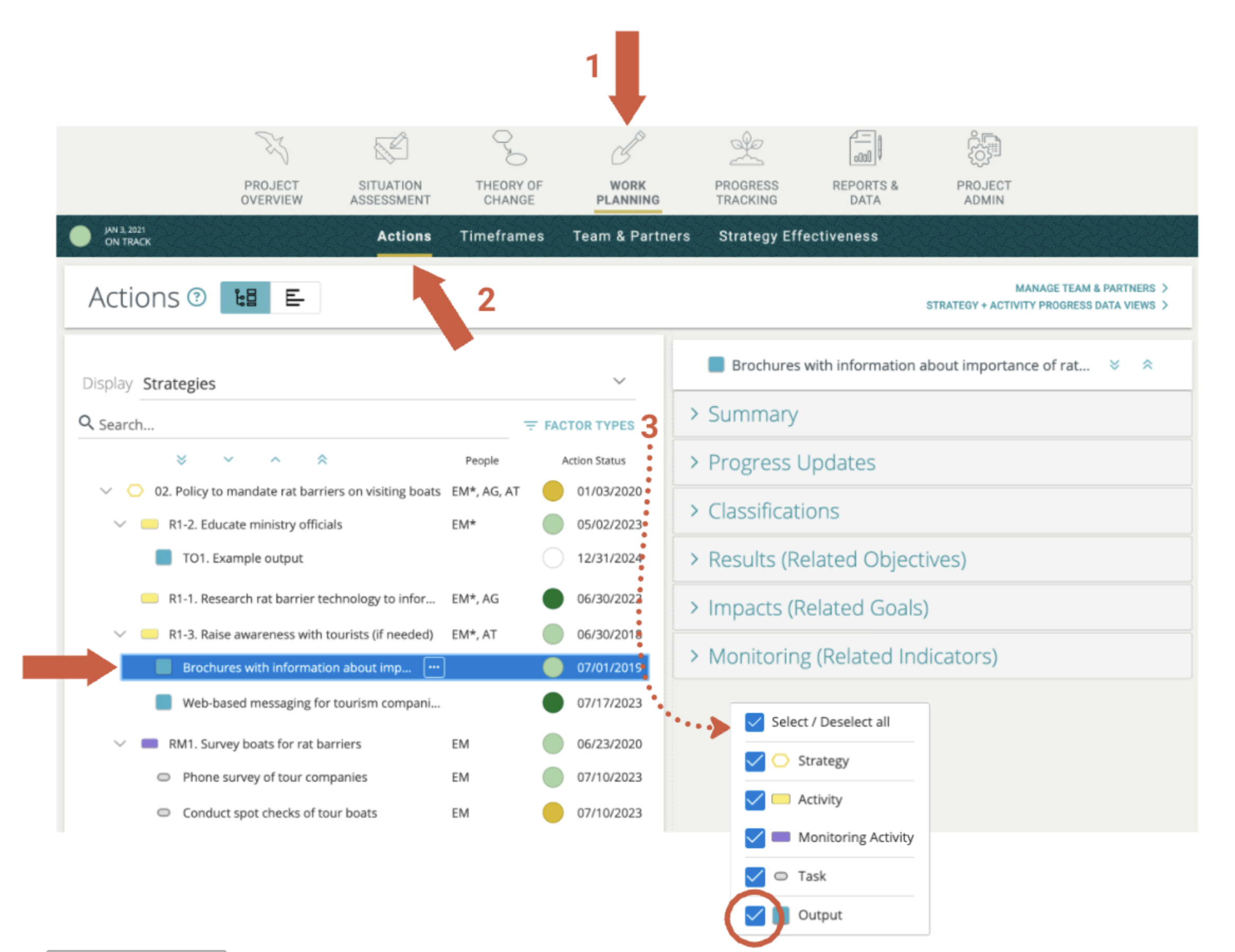Open the Strategy Effectiveness tab
Screen dimensions: 1235x952
[798, 236]
